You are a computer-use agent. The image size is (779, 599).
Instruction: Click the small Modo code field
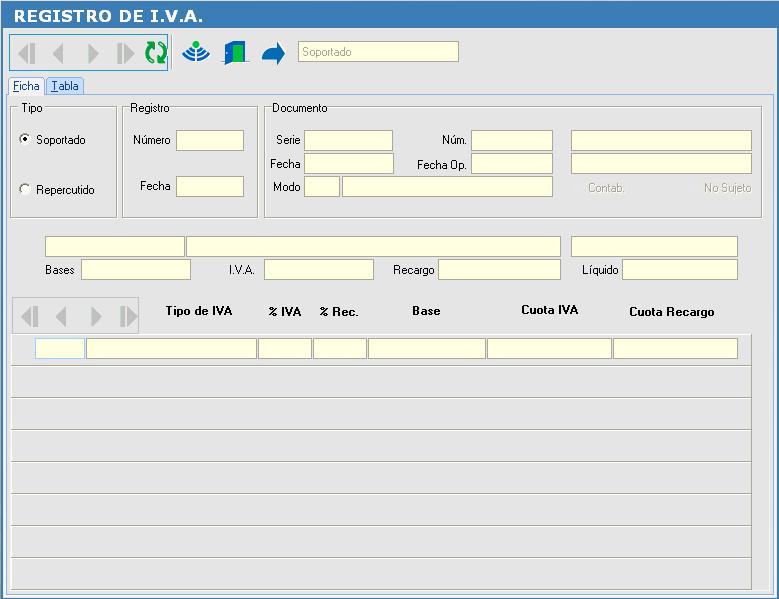click(x=322, y=186)
